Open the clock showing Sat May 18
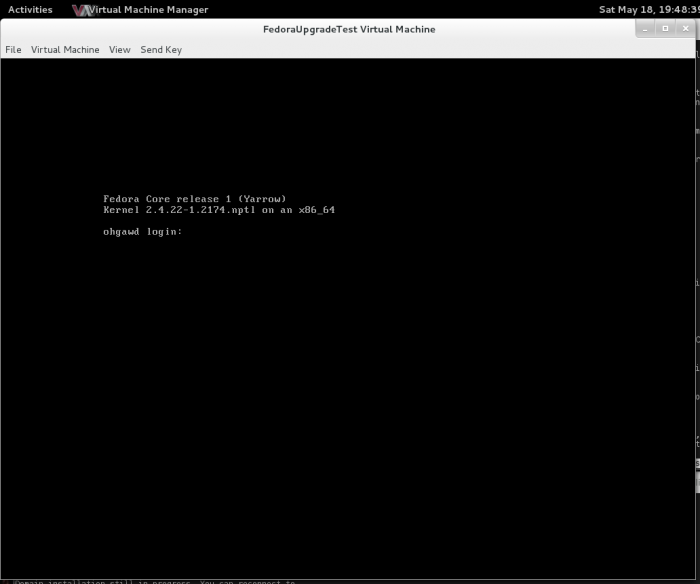The height and width of the screenshot is (584, 700). (647, 10)
